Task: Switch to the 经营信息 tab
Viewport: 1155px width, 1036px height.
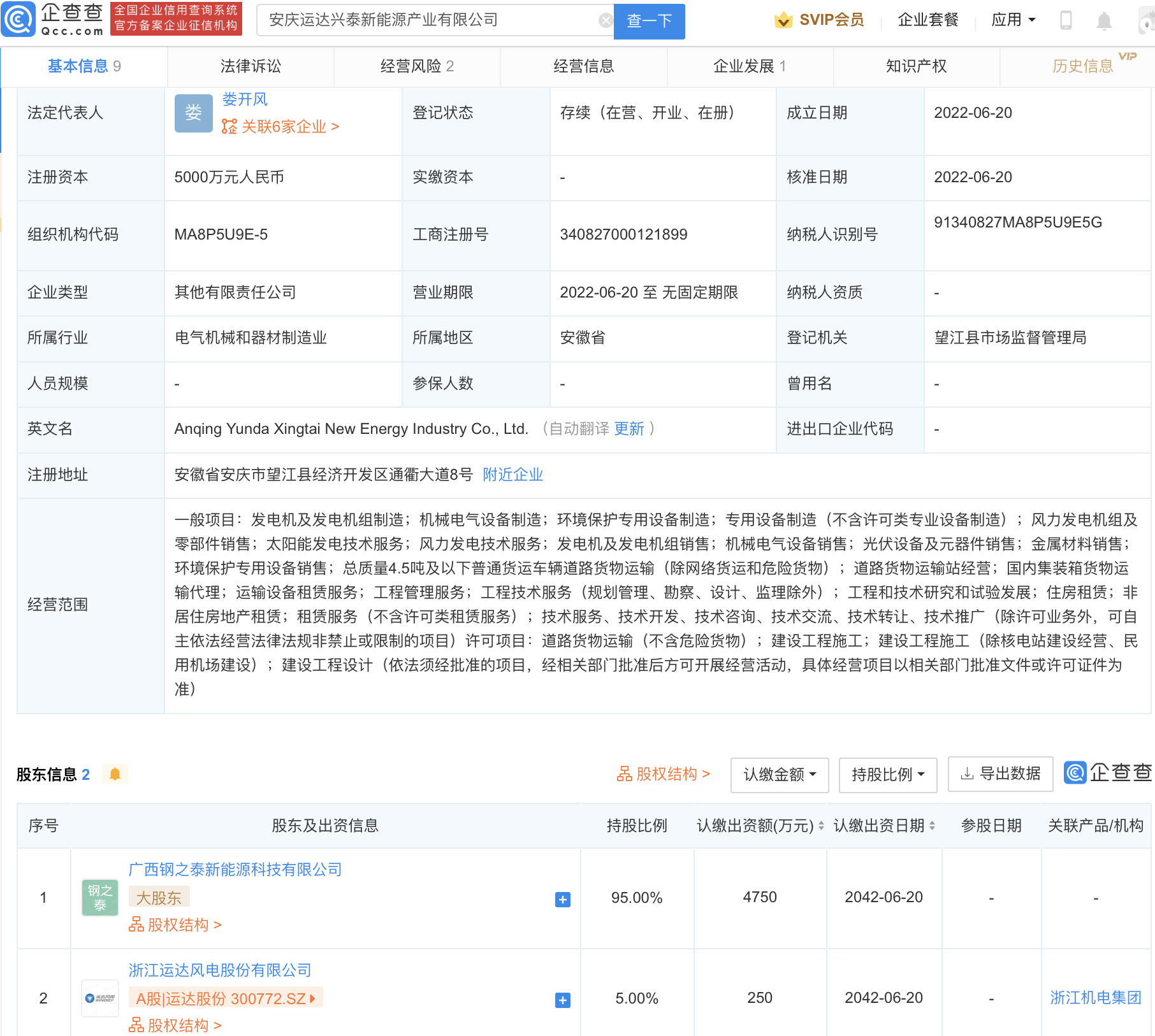Action: (583, 66)
